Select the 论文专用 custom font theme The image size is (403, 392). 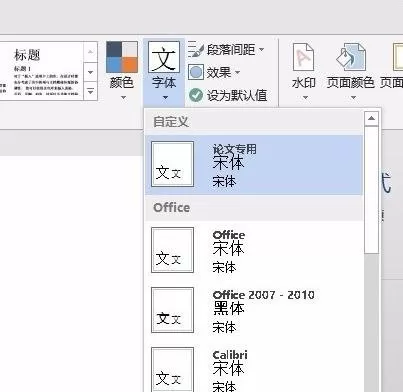[x=254, y=165]
